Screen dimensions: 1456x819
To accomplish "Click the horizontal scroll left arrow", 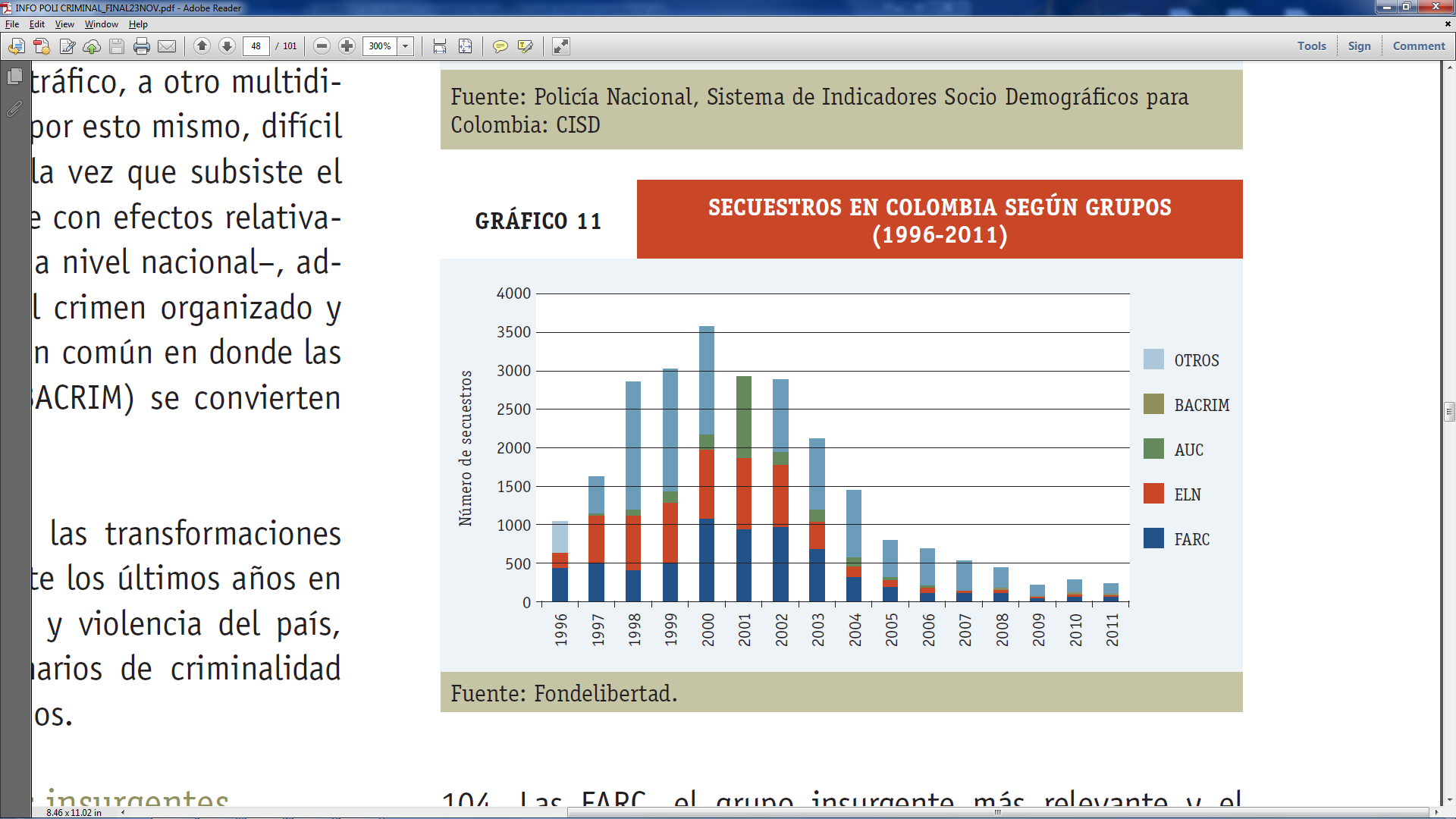I will point(123,812).
